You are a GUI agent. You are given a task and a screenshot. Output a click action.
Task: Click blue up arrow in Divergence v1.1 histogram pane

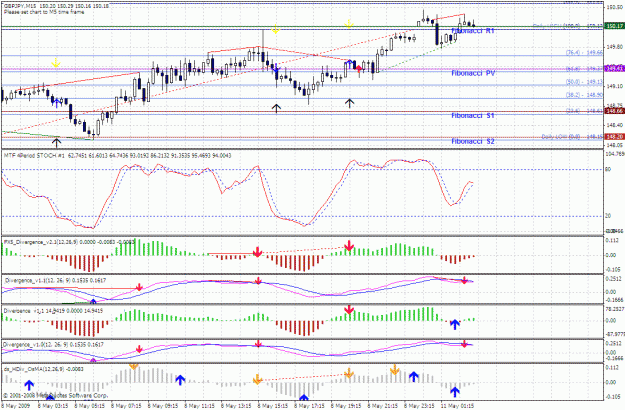[455, 324]
